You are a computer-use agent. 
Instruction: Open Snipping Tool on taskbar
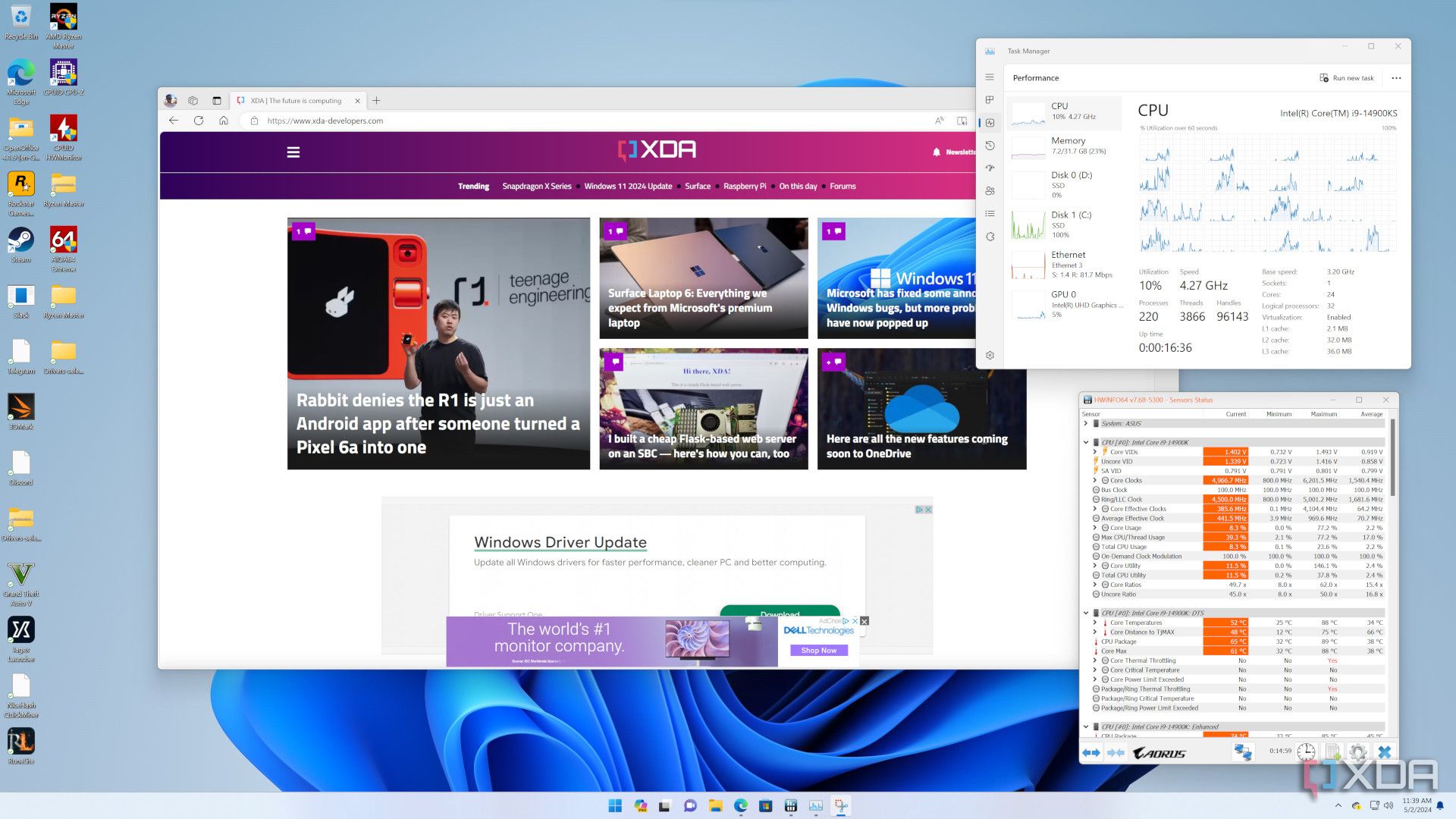pos(841,805)
